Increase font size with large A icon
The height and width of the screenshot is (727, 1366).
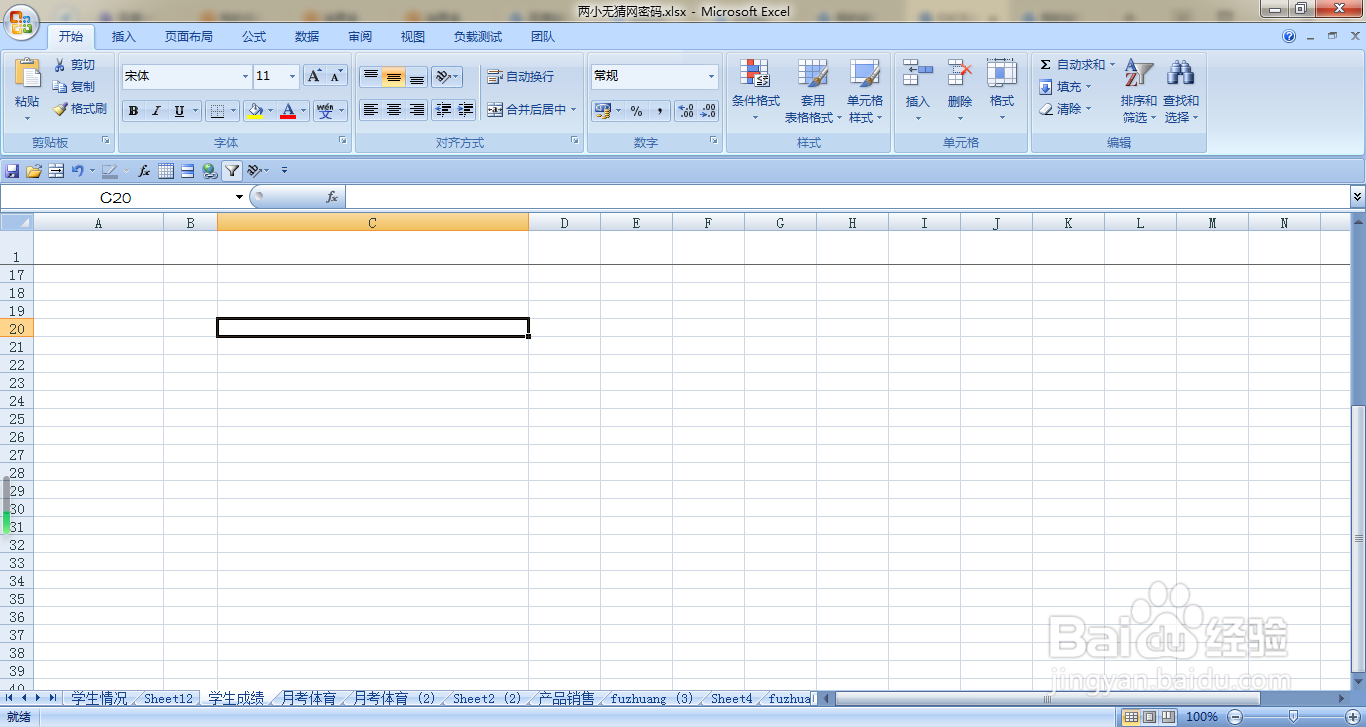coord(314,76)
